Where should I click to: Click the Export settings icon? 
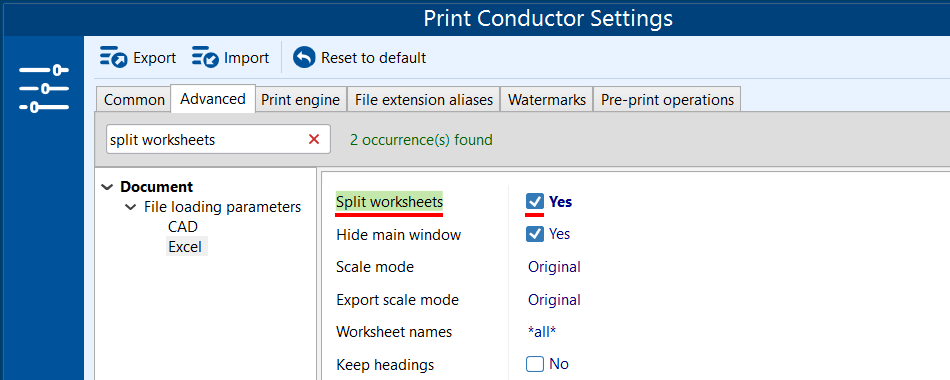113,58
